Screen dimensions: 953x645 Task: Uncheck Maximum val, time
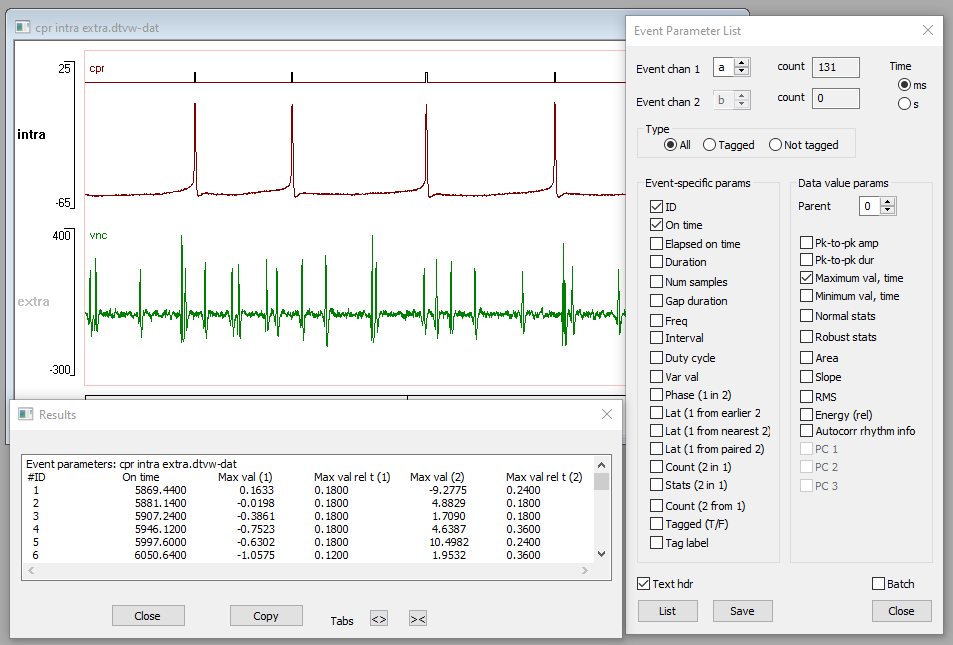pos(806,277)
